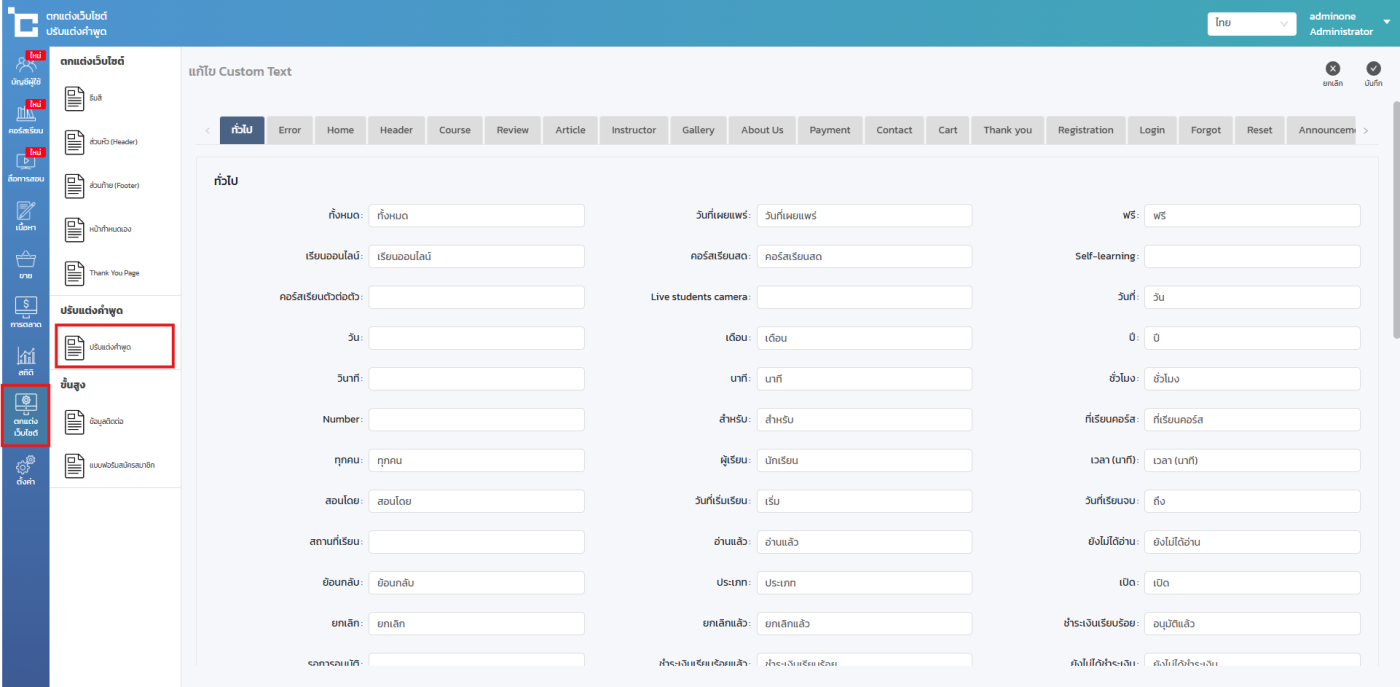Screen dimensions: 1400x687
Task: Open ส่วนหัว (Header) in the side menu
Action: 112,142
